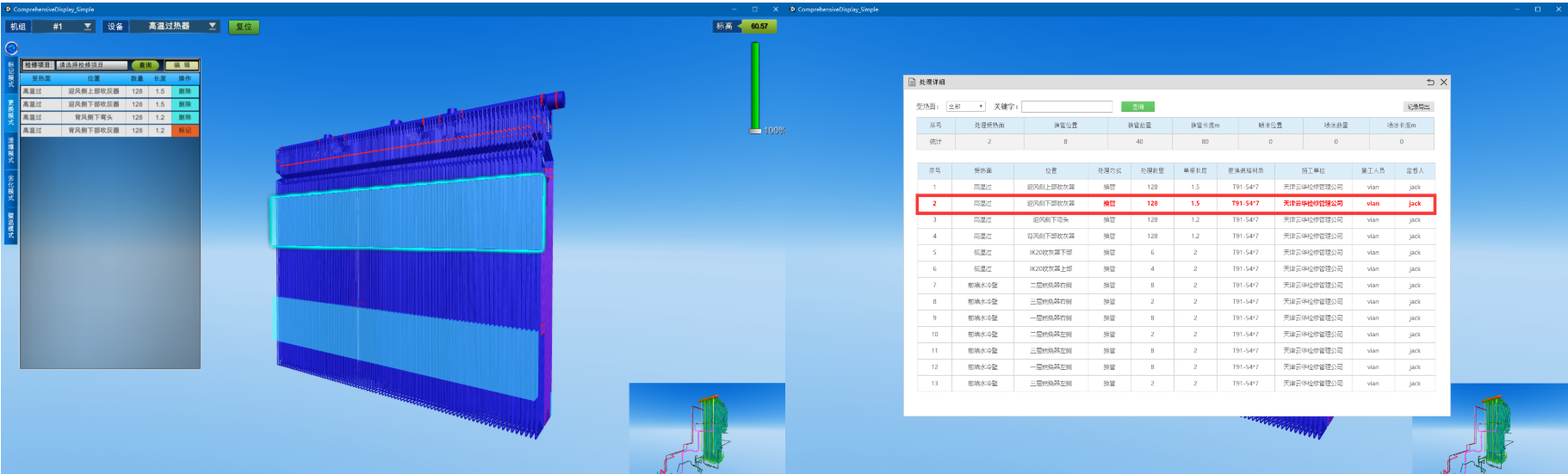Image resolution: width=1568 pixels, height=474 pixels.
Task: Click 删除 for the 迎风侧上部吹灰器 row
Action: 185,91
